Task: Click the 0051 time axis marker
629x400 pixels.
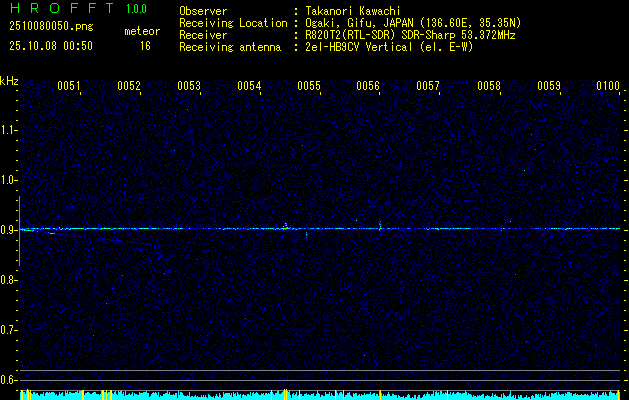Action: [69, 86]
